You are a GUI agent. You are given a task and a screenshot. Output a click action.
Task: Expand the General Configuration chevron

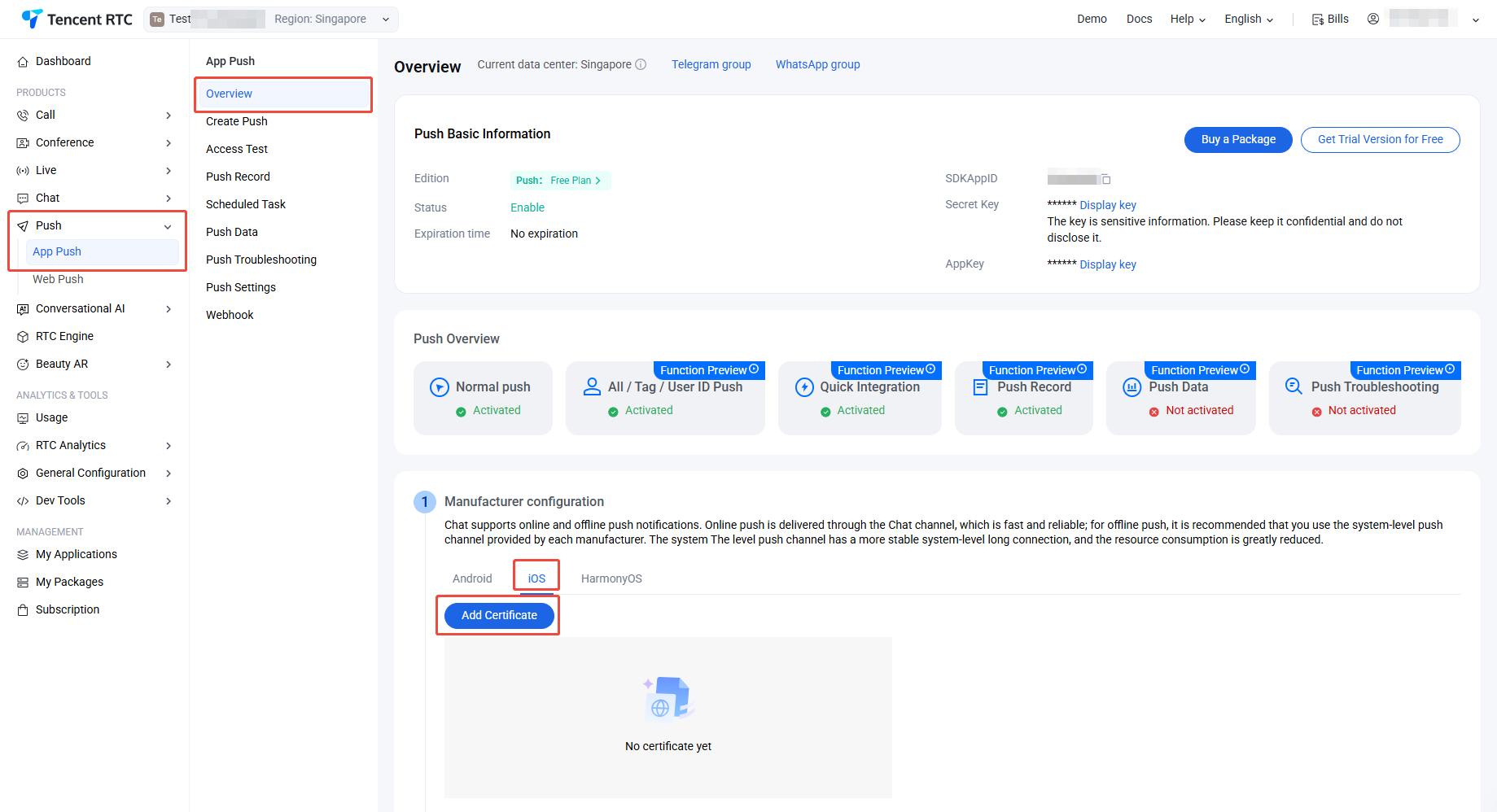pyautogui.click(x=169, y=474)
